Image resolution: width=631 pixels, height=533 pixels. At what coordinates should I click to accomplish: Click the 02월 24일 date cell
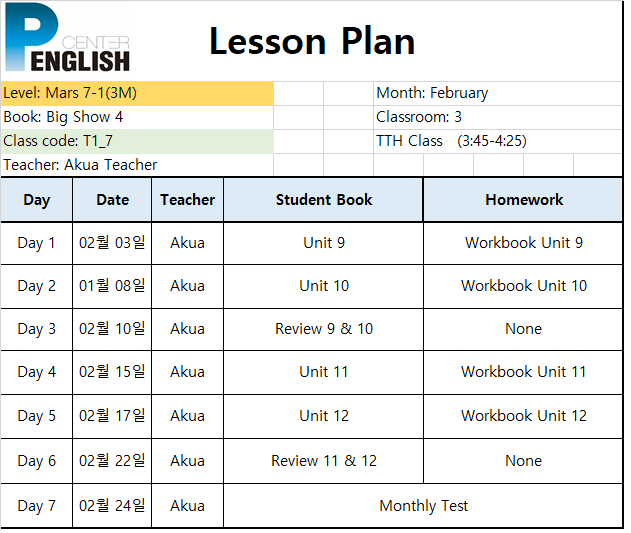112,506
